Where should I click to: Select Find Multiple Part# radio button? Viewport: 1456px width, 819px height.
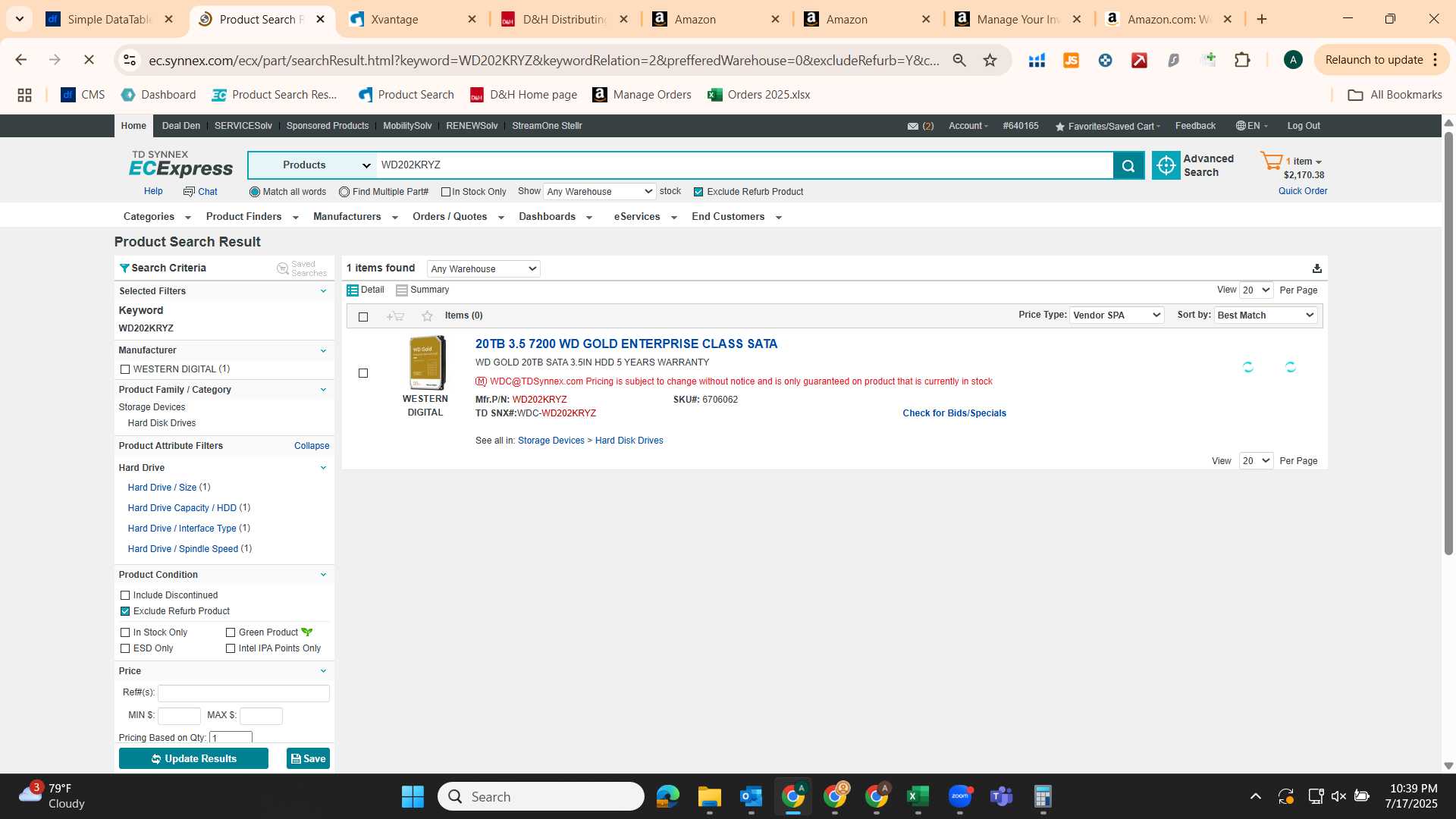point(344,192)
